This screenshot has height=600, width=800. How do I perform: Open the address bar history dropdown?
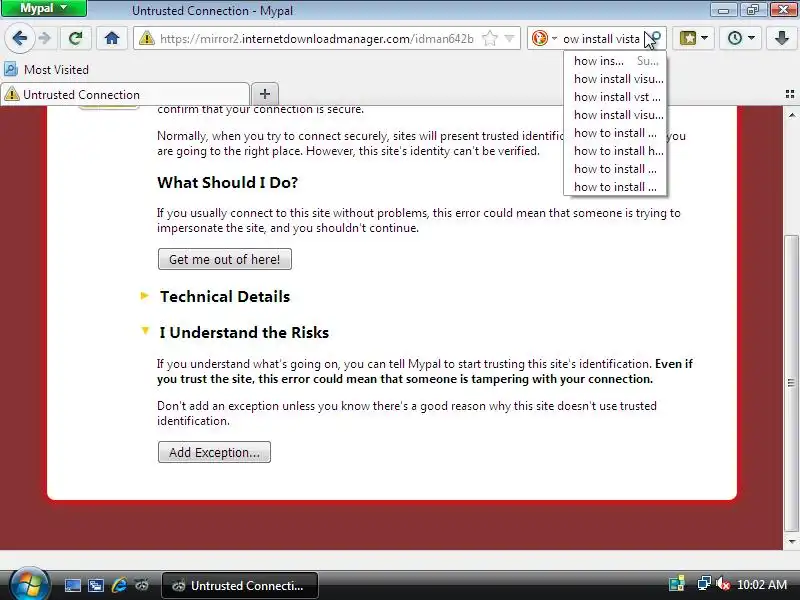coord(509,38)
